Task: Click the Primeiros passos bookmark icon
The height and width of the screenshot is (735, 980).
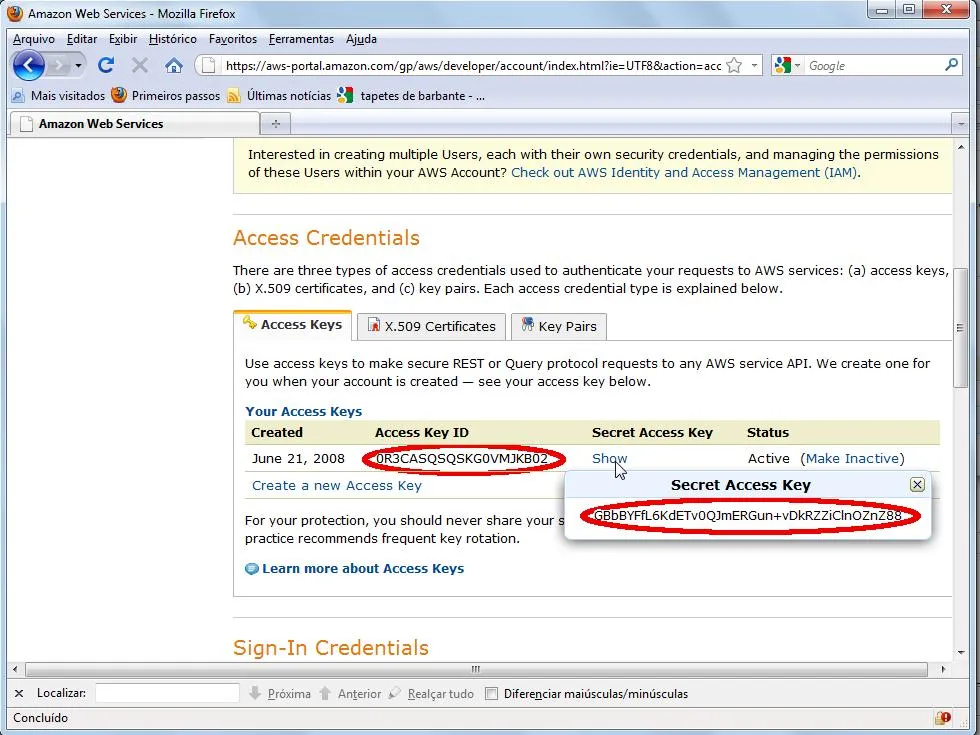Action: tap(119, 97)
